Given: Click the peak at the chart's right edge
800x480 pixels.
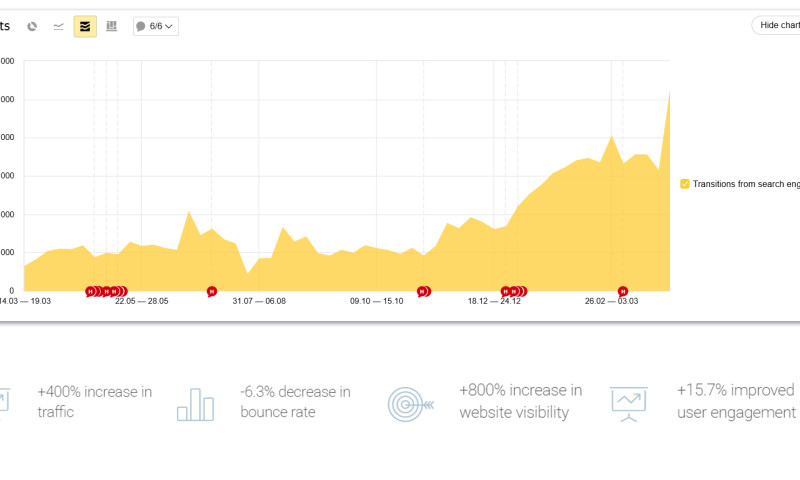Looking at the screenshot, I should point(667,92).
